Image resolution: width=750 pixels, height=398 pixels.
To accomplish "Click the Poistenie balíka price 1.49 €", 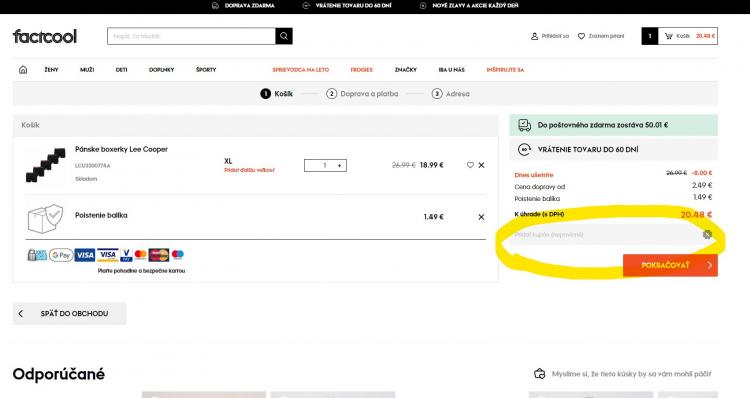I will pos(433,217).
